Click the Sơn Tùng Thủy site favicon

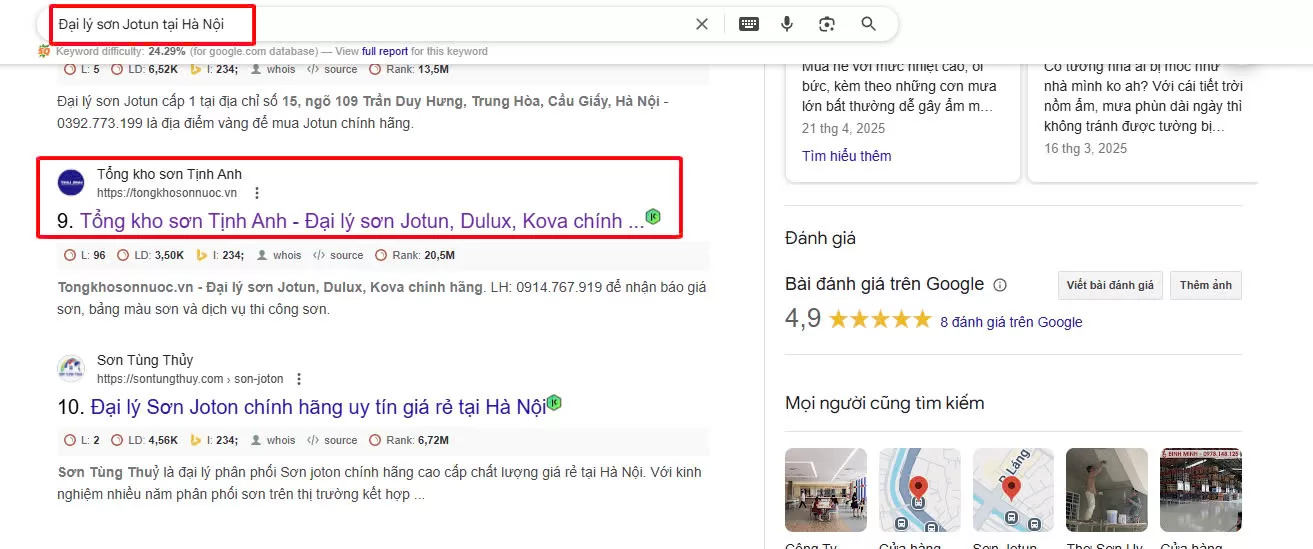click(x=71, y=369)
